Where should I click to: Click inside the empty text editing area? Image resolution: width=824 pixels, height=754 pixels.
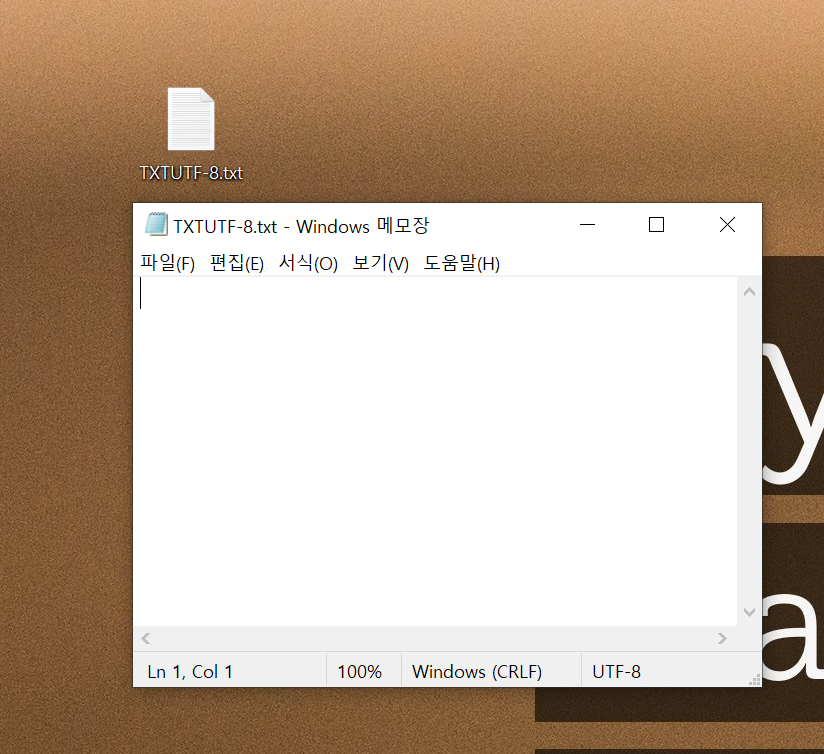(x=436, y=451)
